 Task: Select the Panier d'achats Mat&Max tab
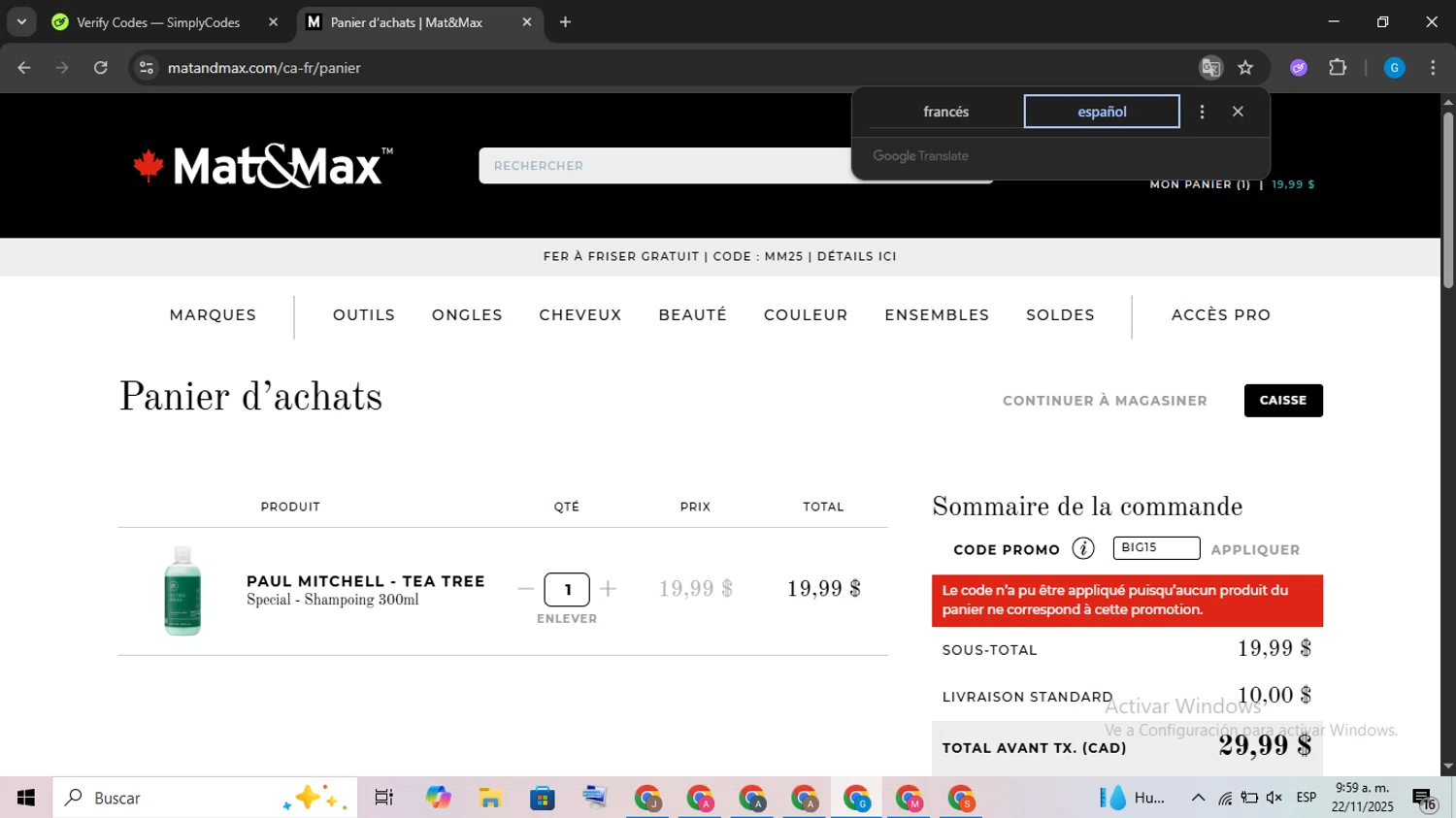[x=407, y=22]
